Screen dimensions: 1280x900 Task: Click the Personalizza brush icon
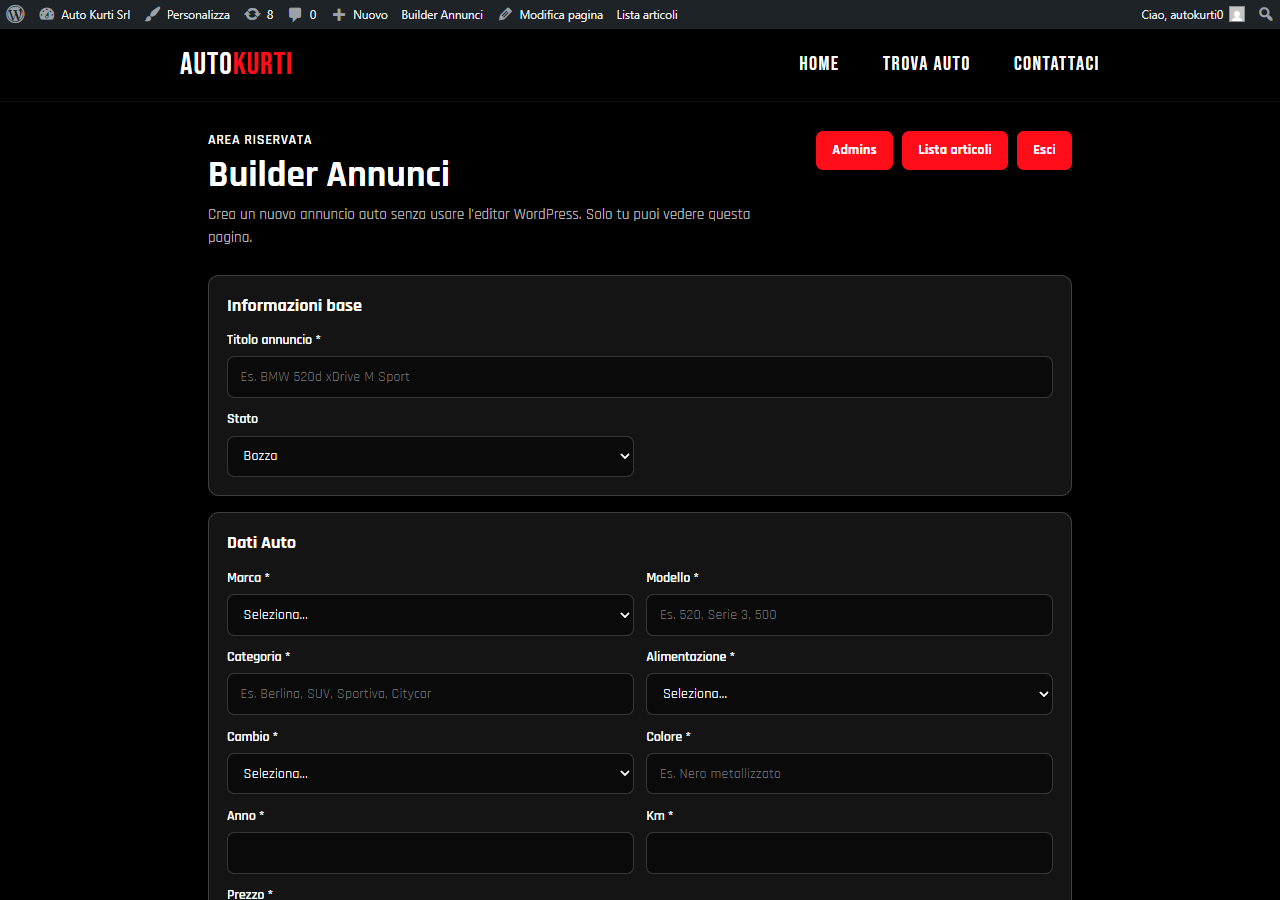click(x=152, y=14)
